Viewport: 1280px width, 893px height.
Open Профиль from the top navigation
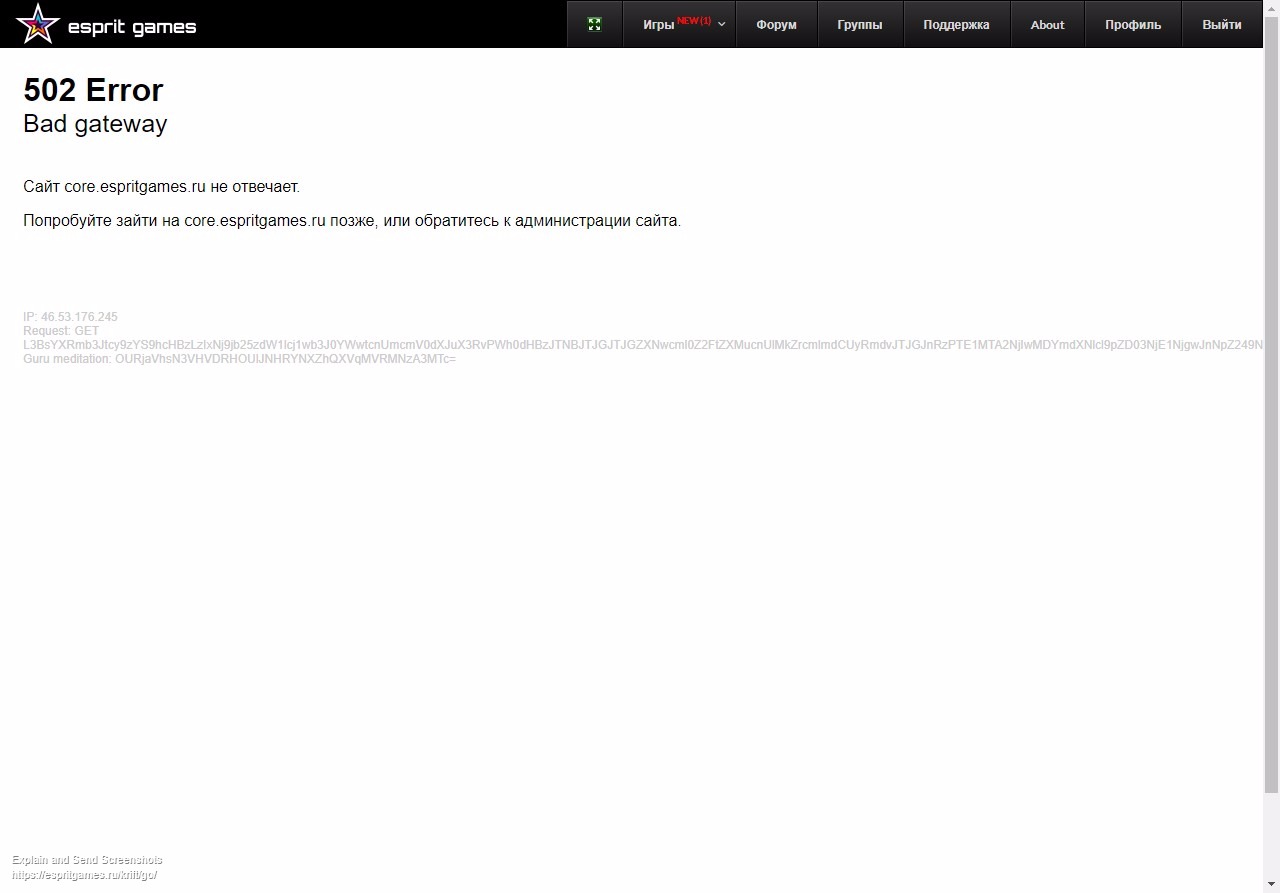tap(1133, 25)
